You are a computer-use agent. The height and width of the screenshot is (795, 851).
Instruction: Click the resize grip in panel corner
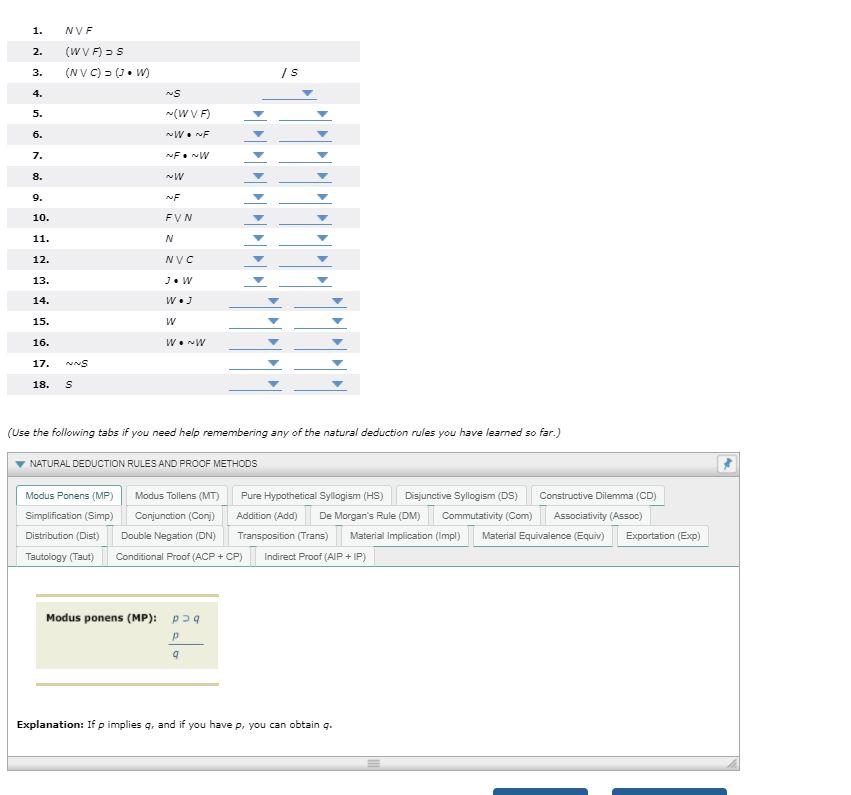(x=733, y=763)
